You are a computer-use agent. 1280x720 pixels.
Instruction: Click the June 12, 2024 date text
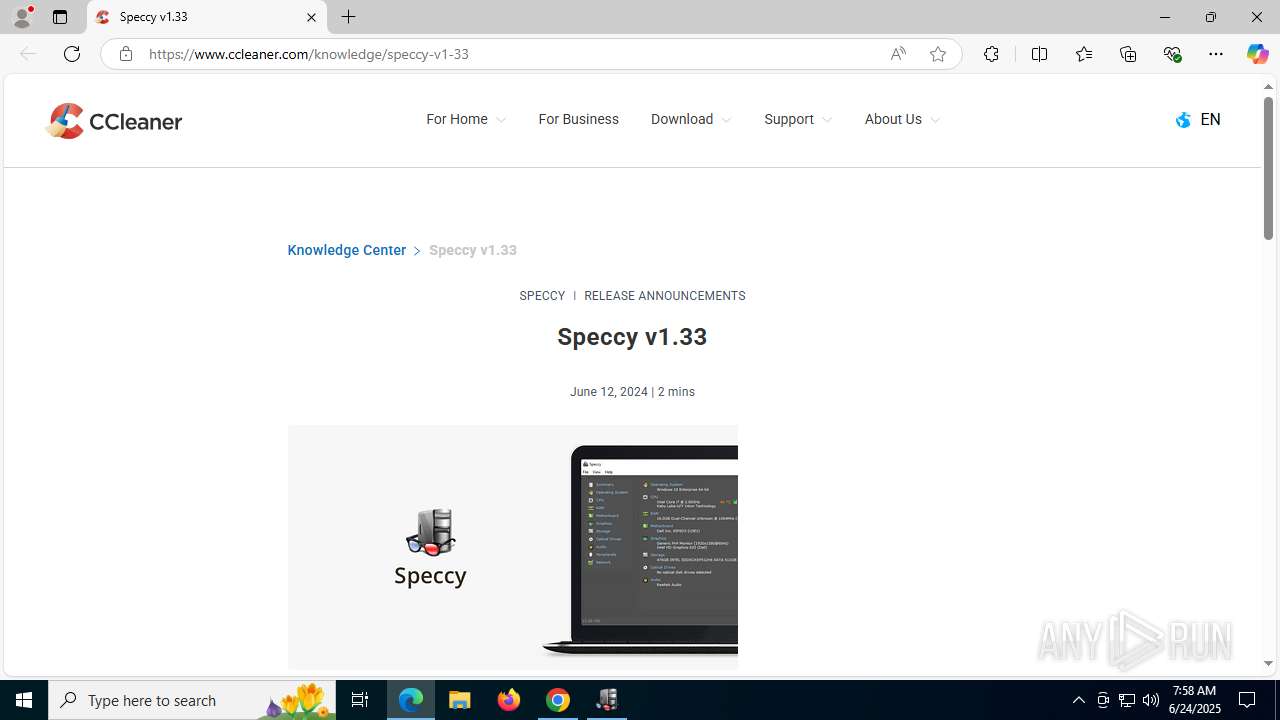[x=609, y=392]
